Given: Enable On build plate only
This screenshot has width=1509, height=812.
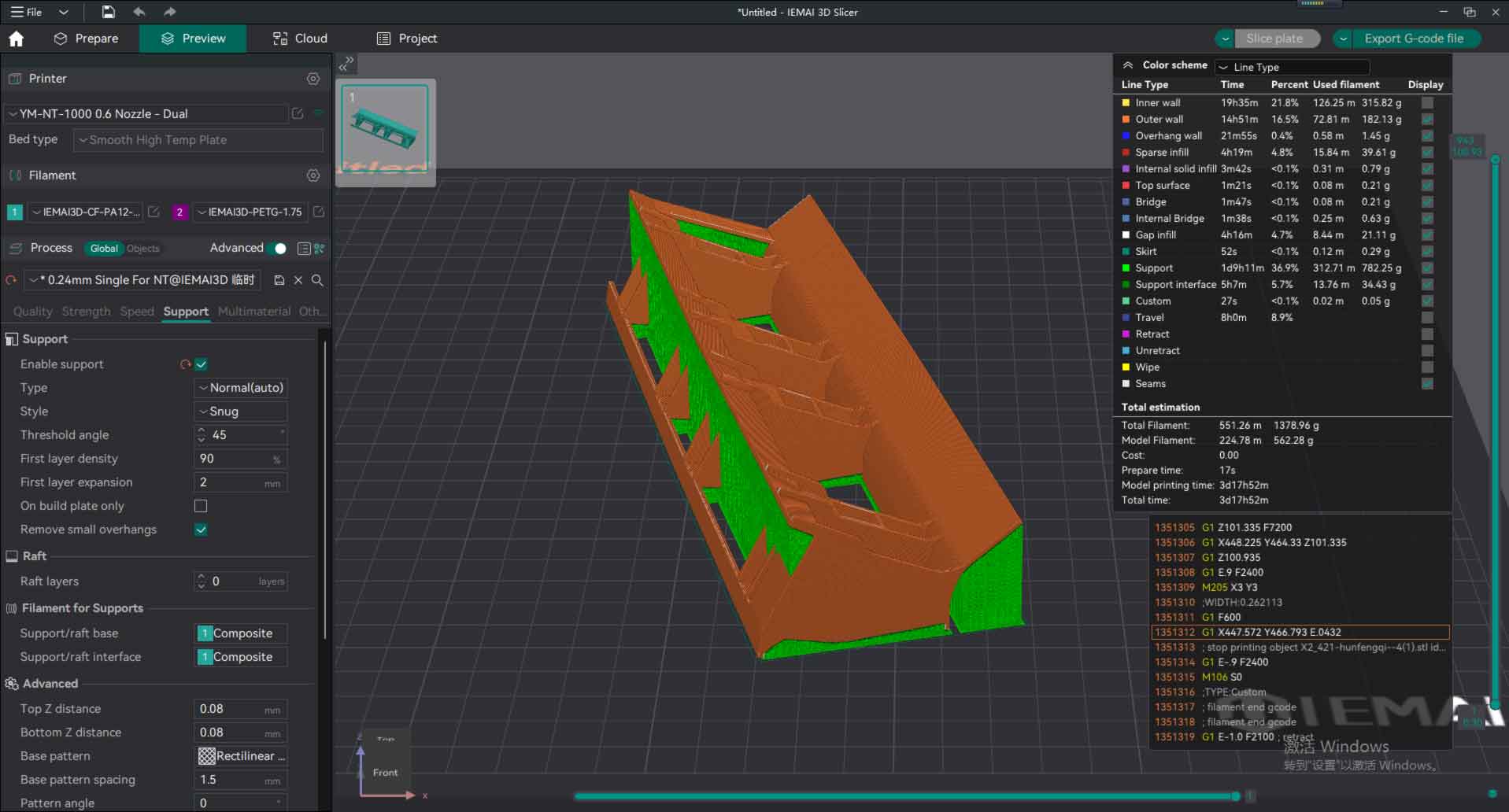Looking at the screenshot, I should click(x=201, y=506).
